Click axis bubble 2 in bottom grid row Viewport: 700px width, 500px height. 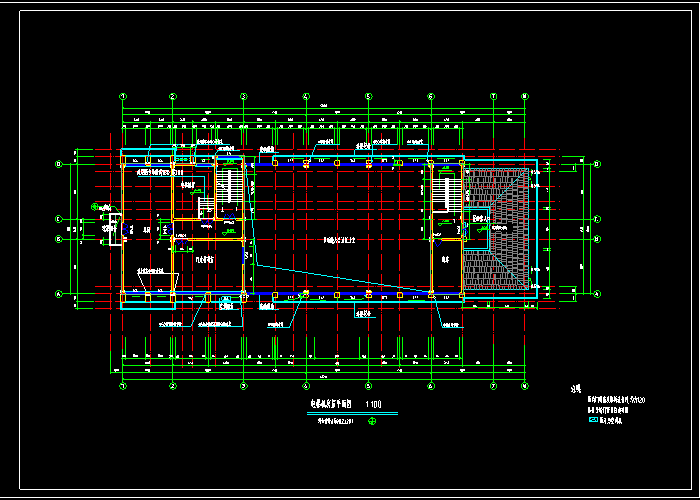[173, 385]
